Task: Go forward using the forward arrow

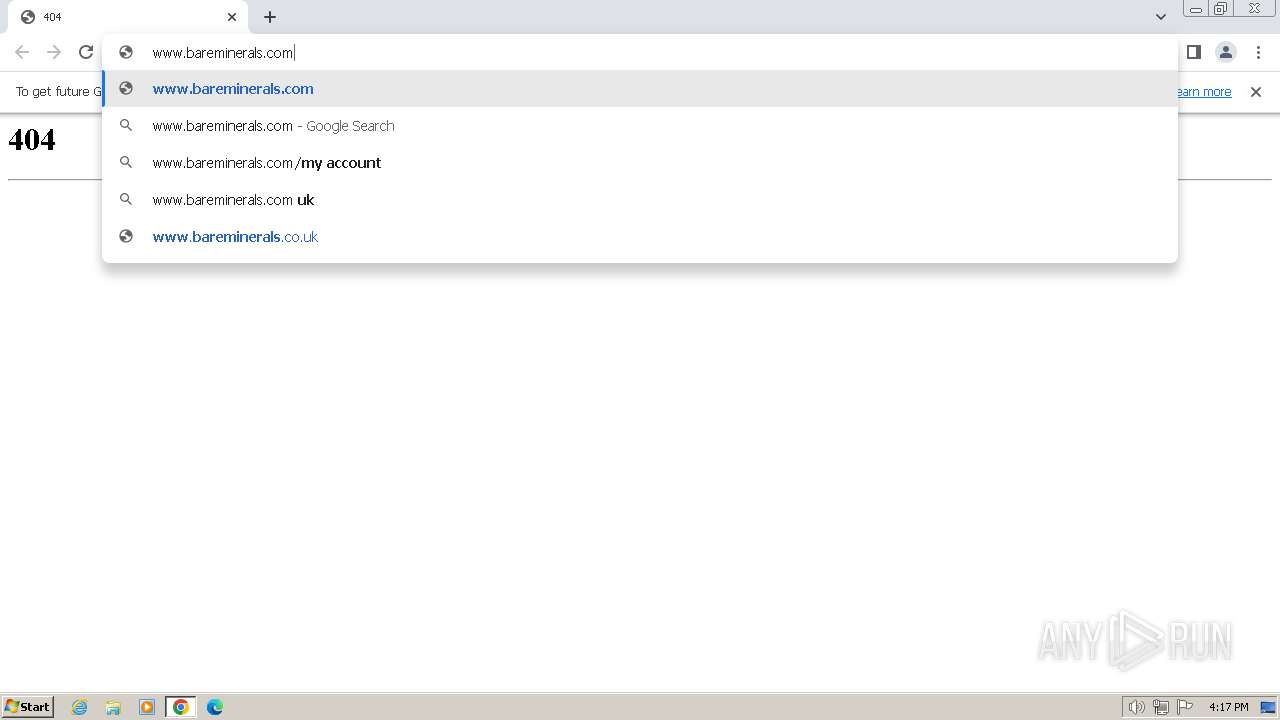Action: click(54, 52)
